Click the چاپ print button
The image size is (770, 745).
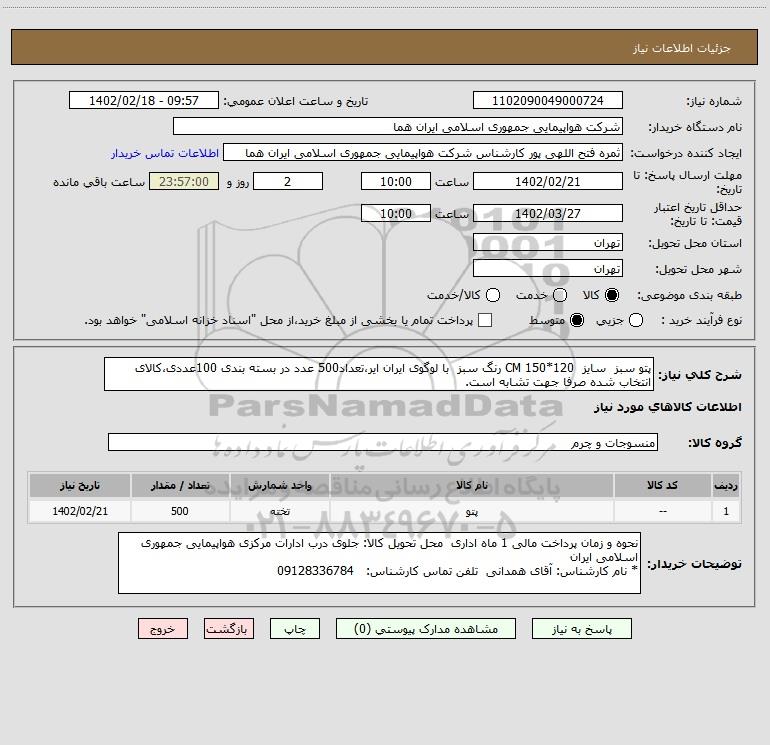(295, 629)
